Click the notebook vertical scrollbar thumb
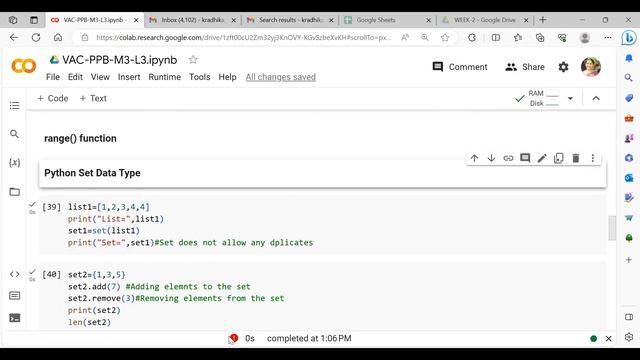 [612, 228]
